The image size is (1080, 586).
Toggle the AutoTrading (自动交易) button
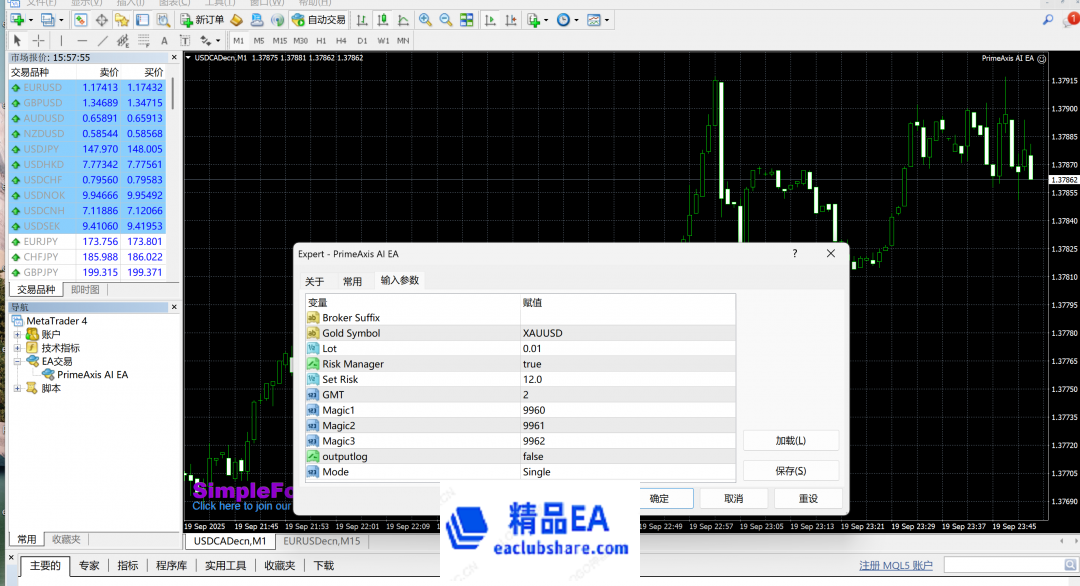[319, 20]
